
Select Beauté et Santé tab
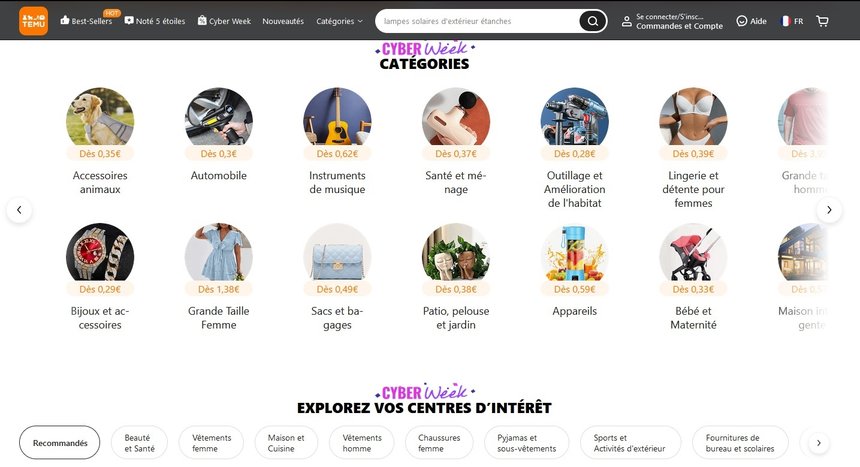click(x=139, y=443)
